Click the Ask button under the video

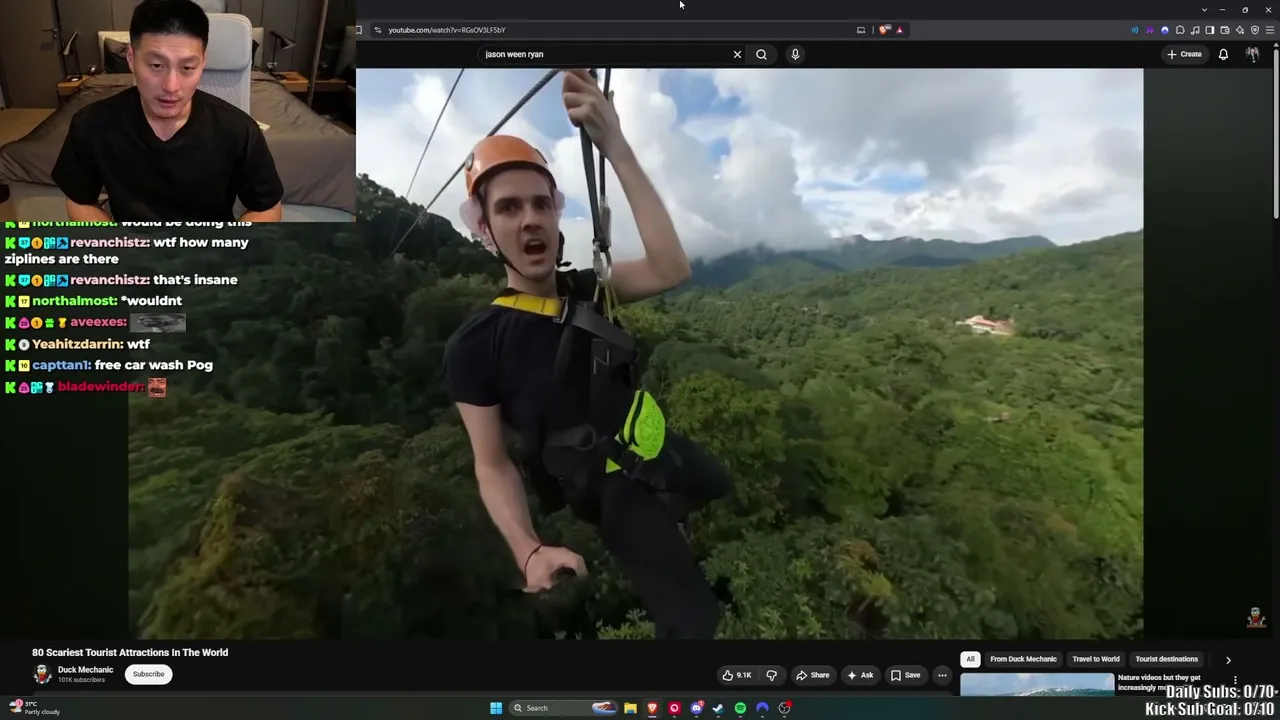859,675
